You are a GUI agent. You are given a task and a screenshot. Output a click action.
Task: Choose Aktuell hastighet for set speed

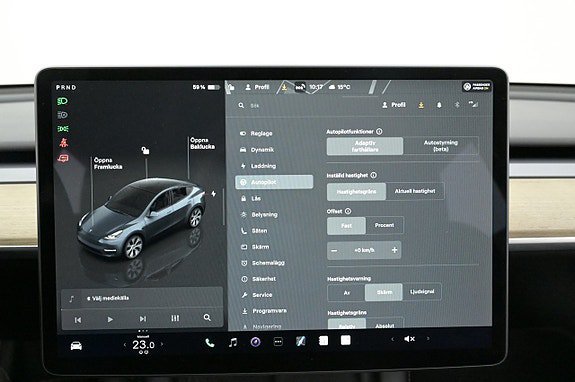click(x=415, y=191)
